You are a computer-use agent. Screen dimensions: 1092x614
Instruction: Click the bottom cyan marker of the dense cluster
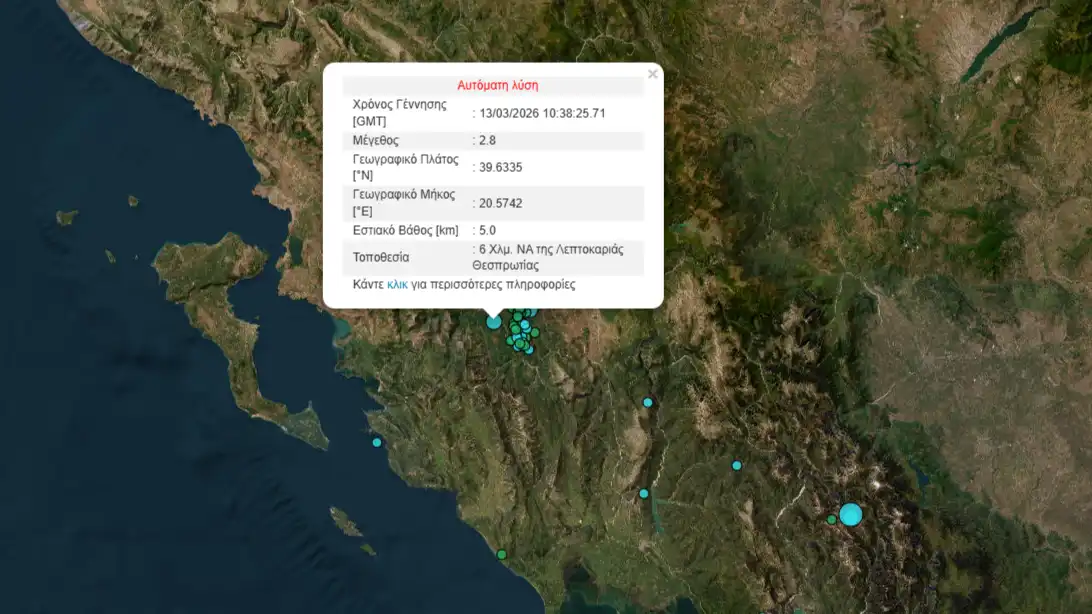click(529, 350)
